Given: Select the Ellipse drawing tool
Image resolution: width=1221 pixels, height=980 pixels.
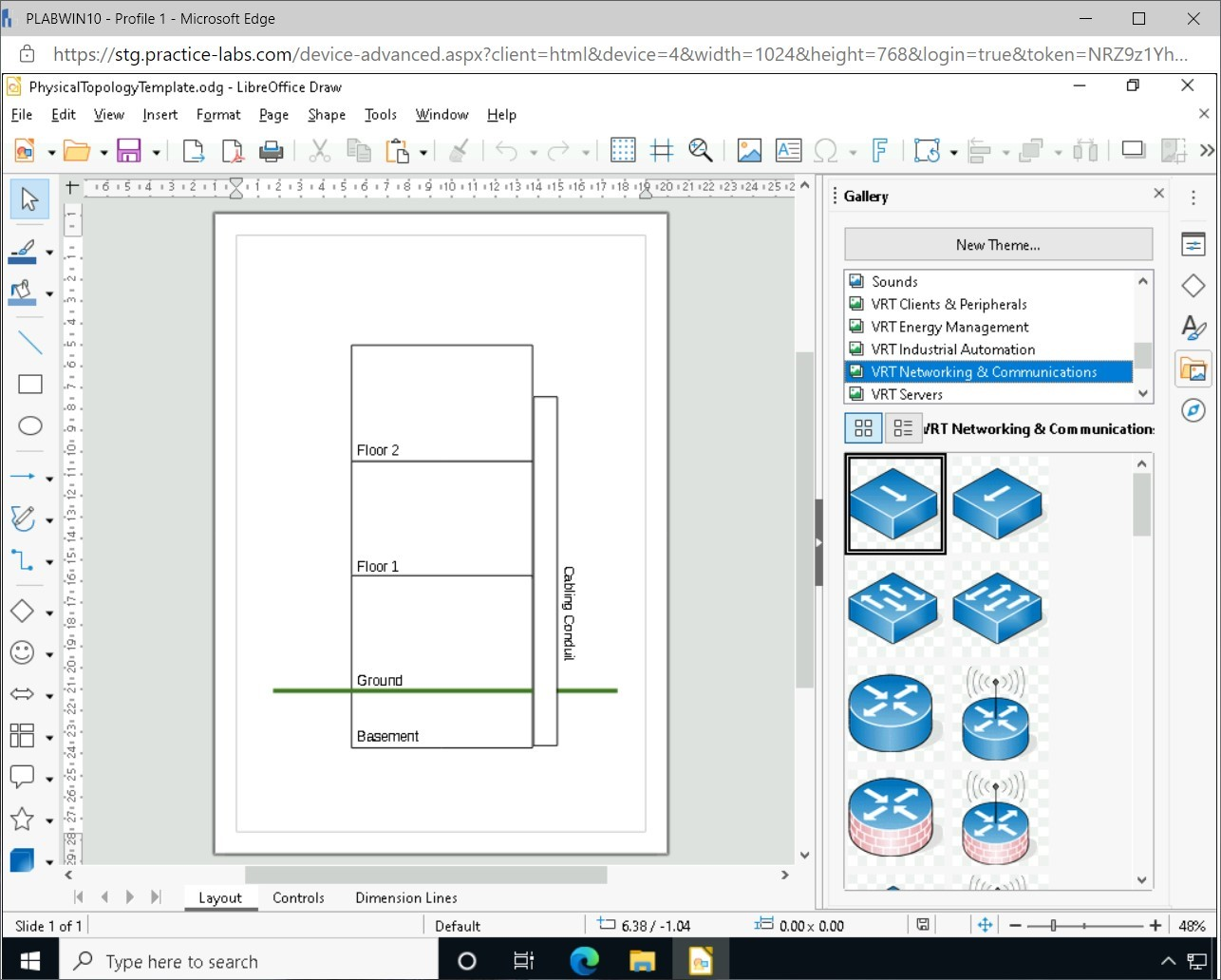Looking at the screenshot, I should 30,426.
